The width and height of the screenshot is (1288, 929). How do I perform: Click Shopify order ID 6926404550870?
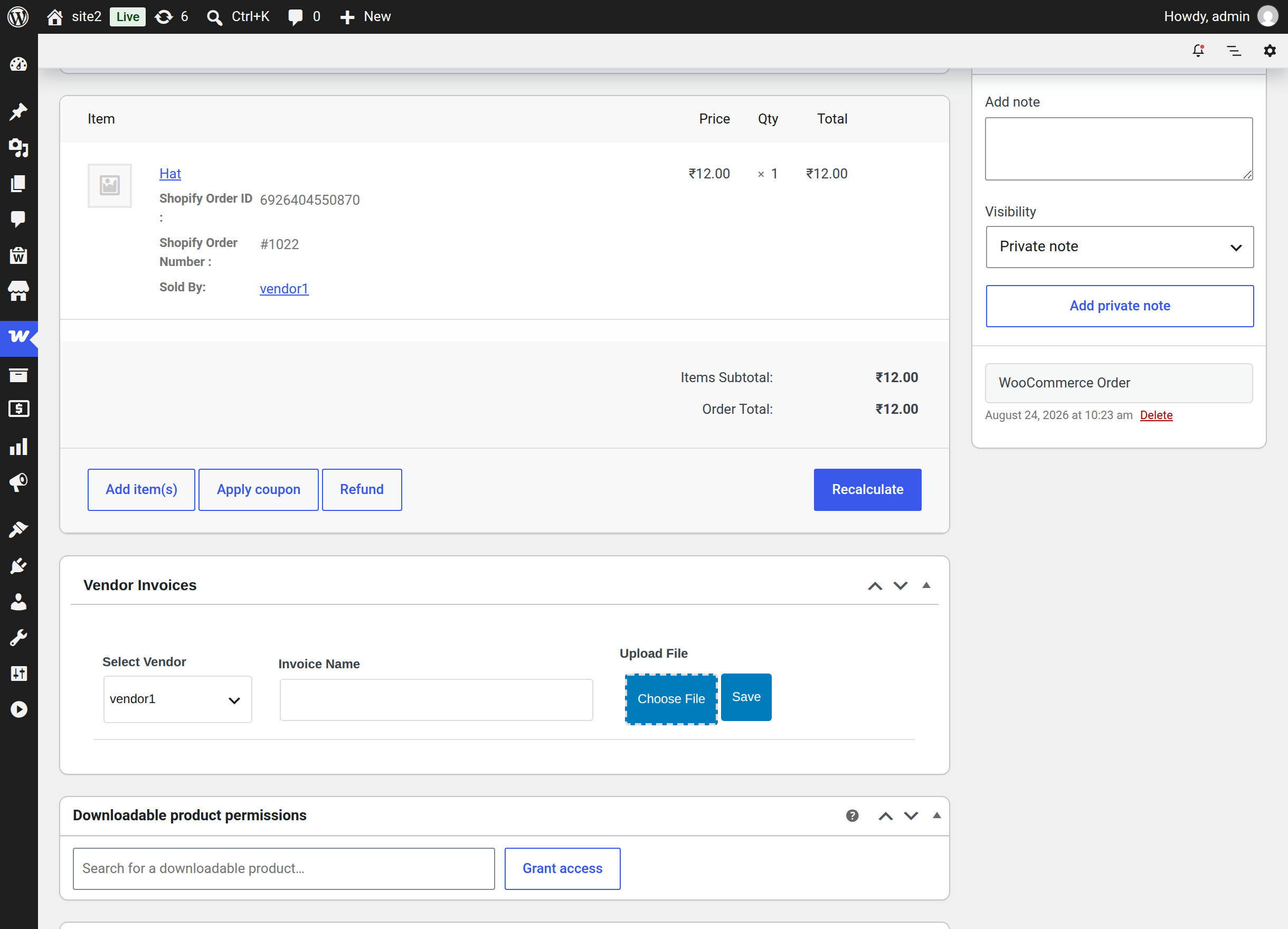[309, 200]
